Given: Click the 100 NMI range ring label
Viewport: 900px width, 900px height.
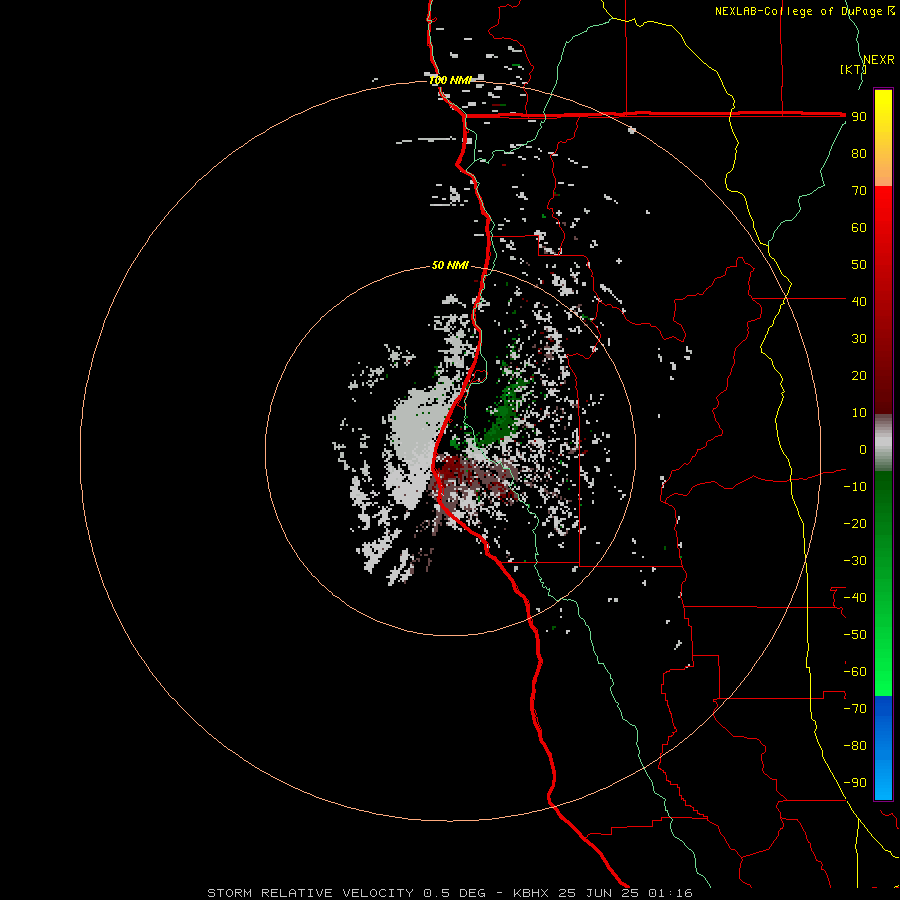Looking at the screenshot, I should [x=450, y=80].
